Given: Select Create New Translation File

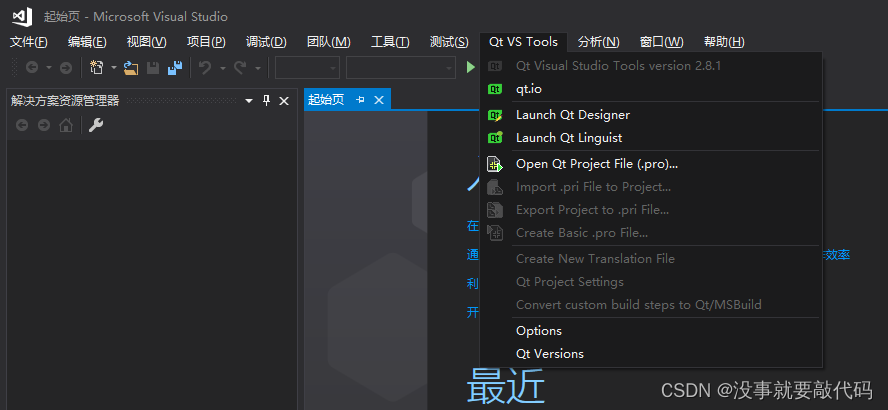Looking at the screenshot, I should [x=651, y=259].
